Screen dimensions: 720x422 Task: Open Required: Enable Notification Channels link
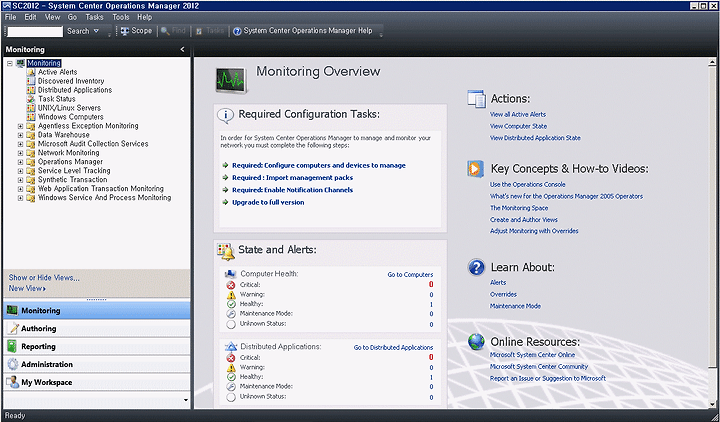(292, 190)
